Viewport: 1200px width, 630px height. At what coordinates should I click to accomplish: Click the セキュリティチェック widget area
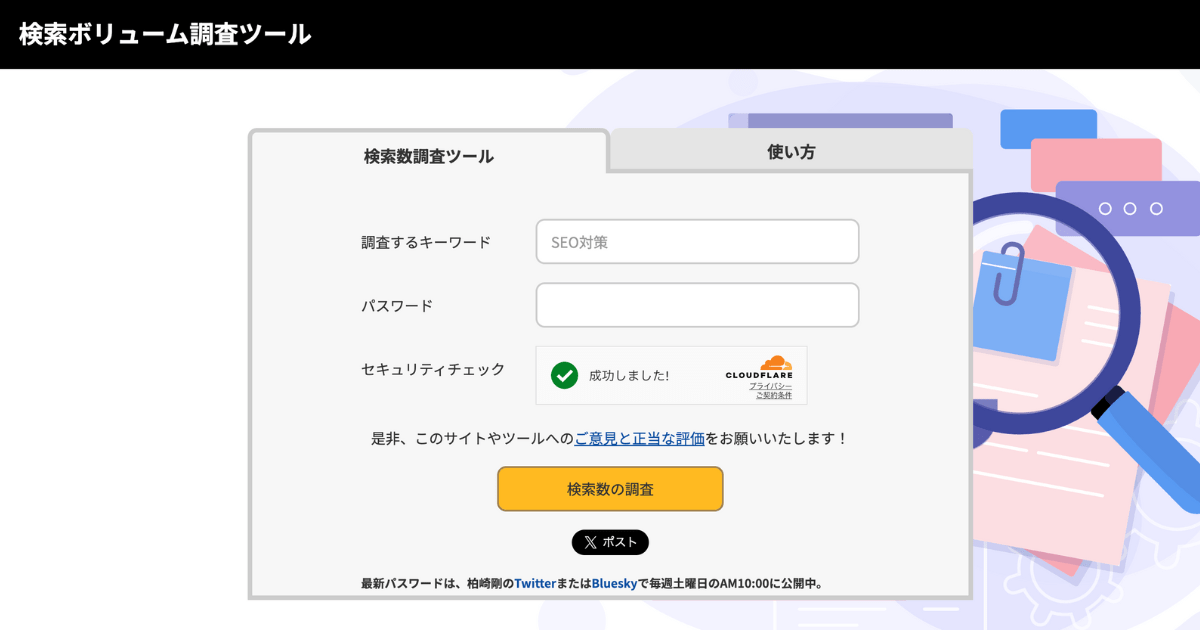pos(671,375)
